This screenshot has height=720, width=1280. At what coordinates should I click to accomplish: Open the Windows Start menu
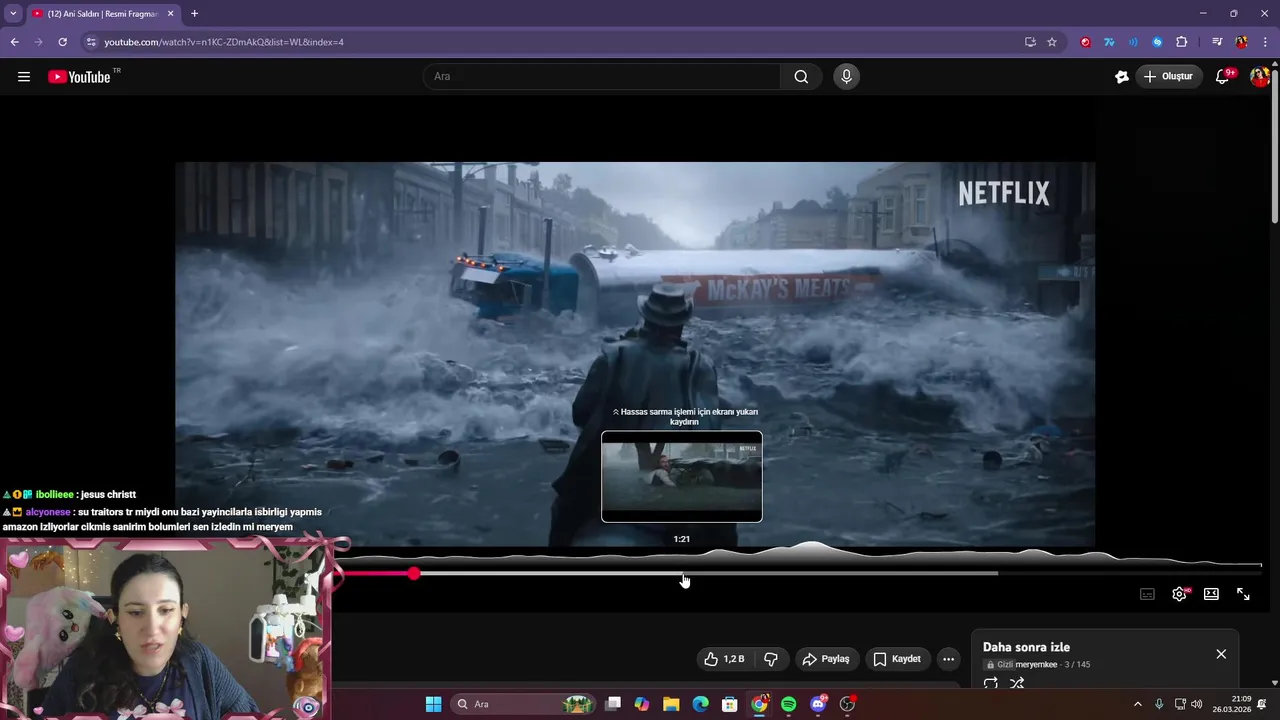[433, 704]
